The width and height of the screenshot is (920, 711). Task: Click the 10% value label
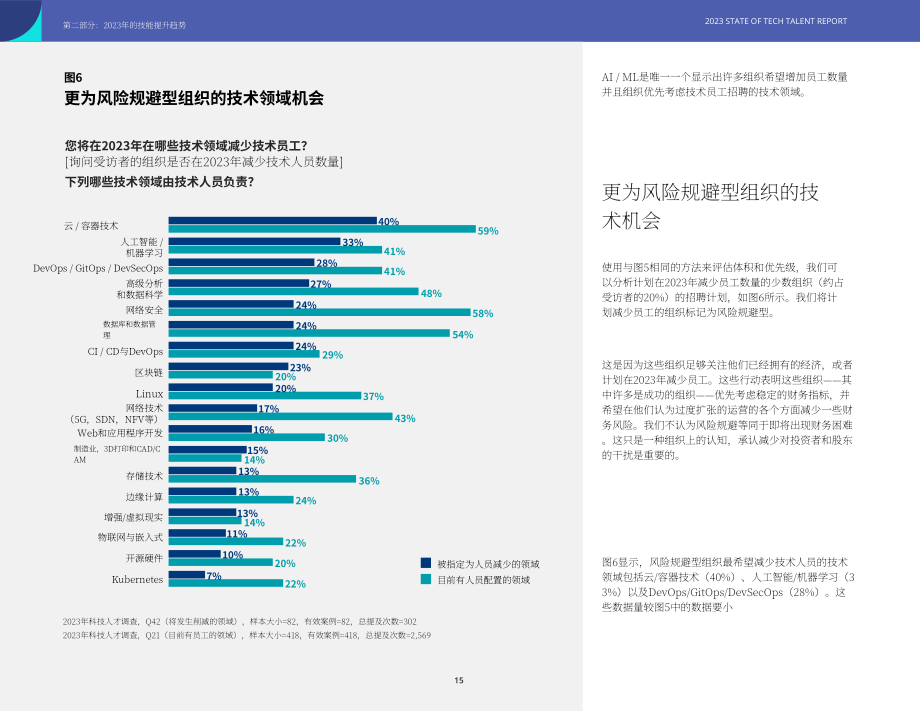(x=232, y=555)
